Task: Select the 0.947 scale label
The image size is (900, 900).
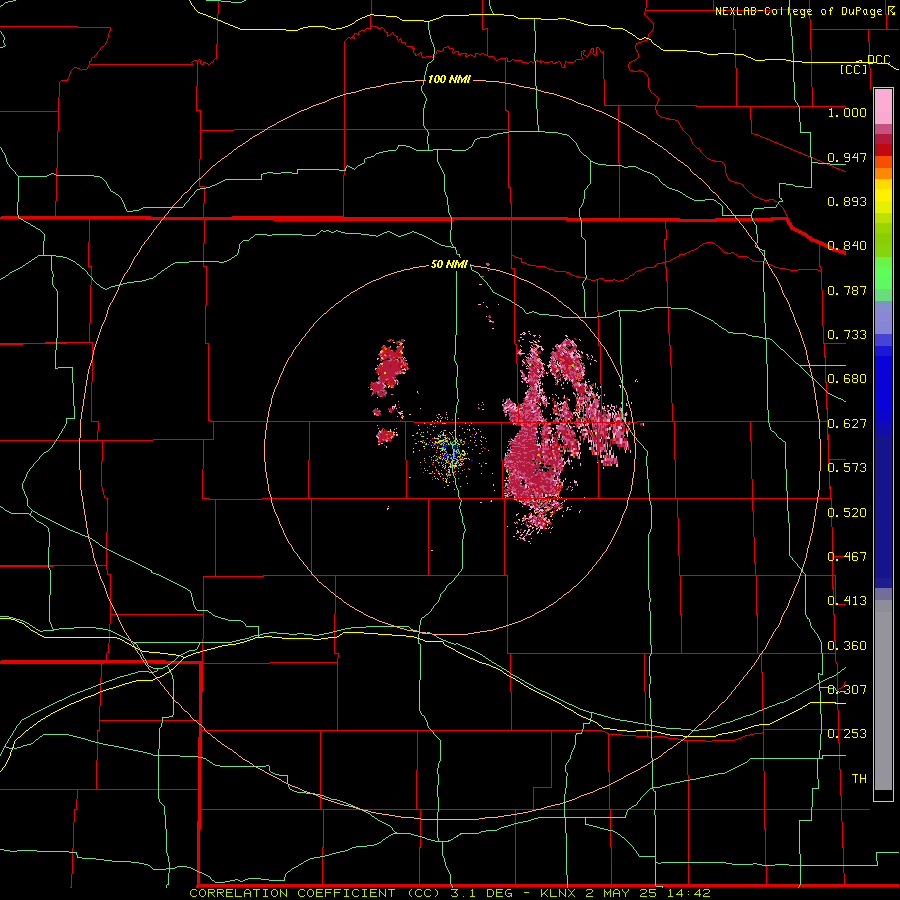Action: (847, 157)
